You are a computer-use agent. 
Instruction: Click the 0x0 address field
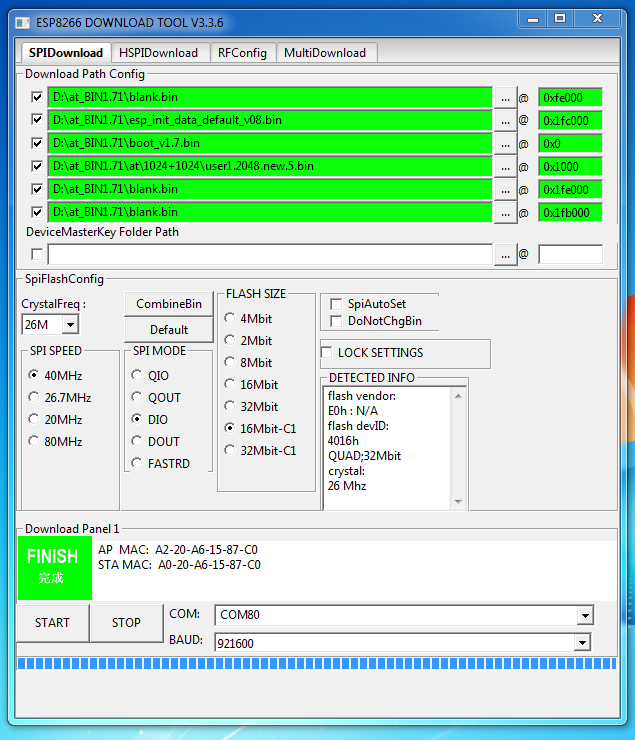[570, 143]
